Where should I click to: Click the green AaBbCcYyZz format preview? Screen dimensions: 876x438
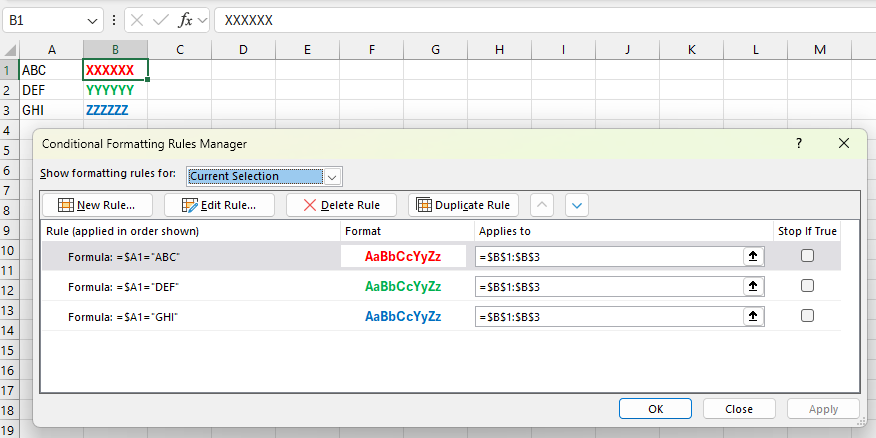click(403, 287)
